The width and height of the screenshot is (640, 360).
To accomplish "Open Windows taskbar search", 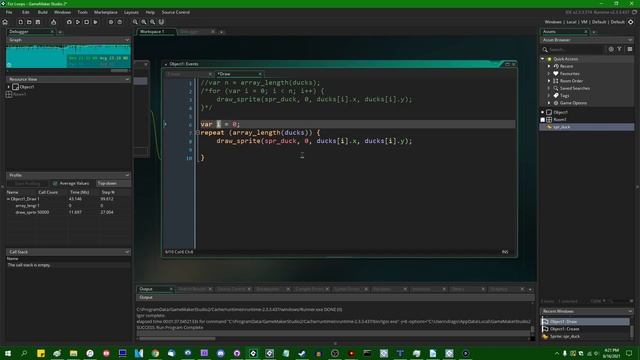I will [24, 353].
